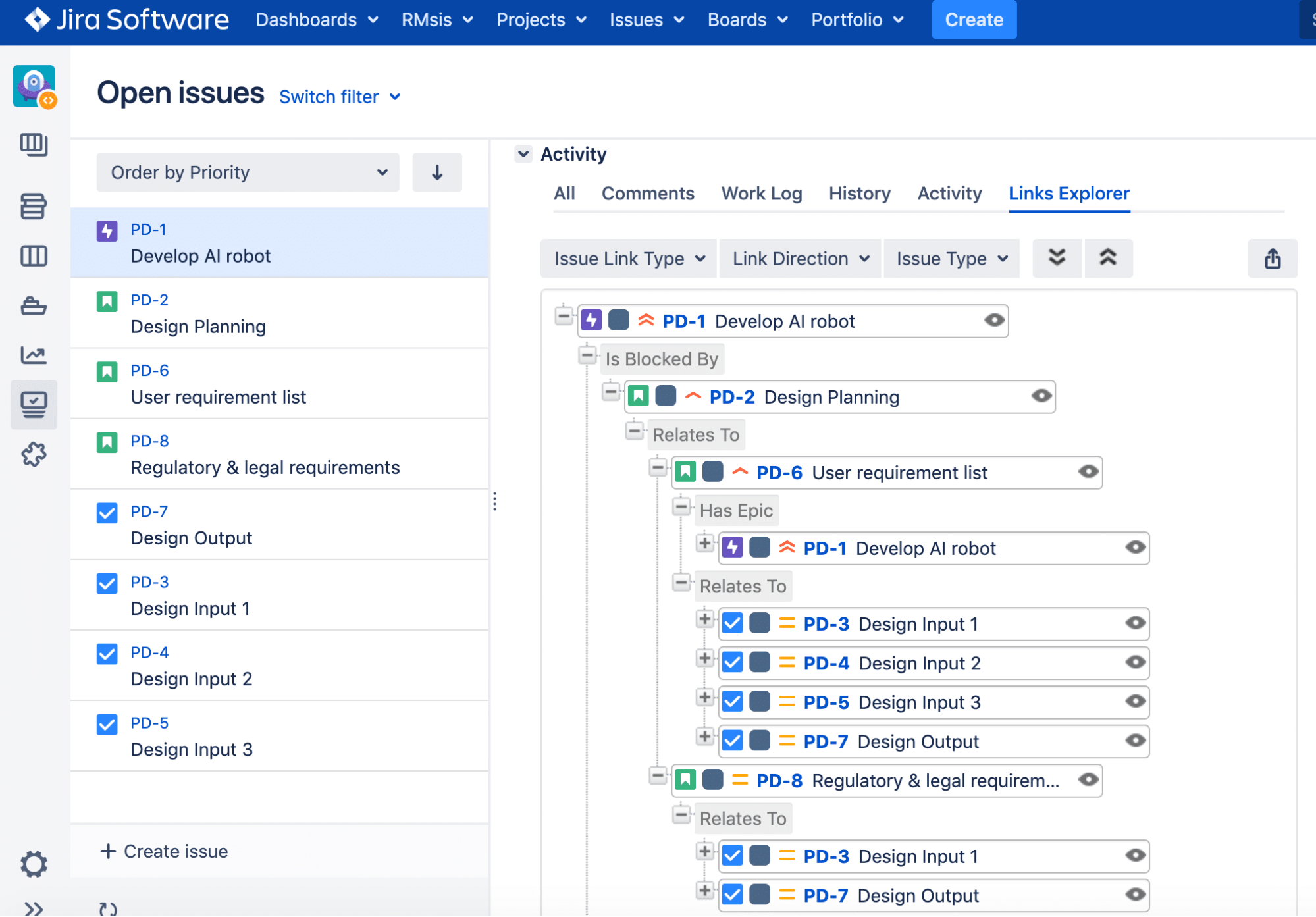This screenshot has width=1316, height=917.
Task: Click the Create issue link
Action: click(164, 851)
